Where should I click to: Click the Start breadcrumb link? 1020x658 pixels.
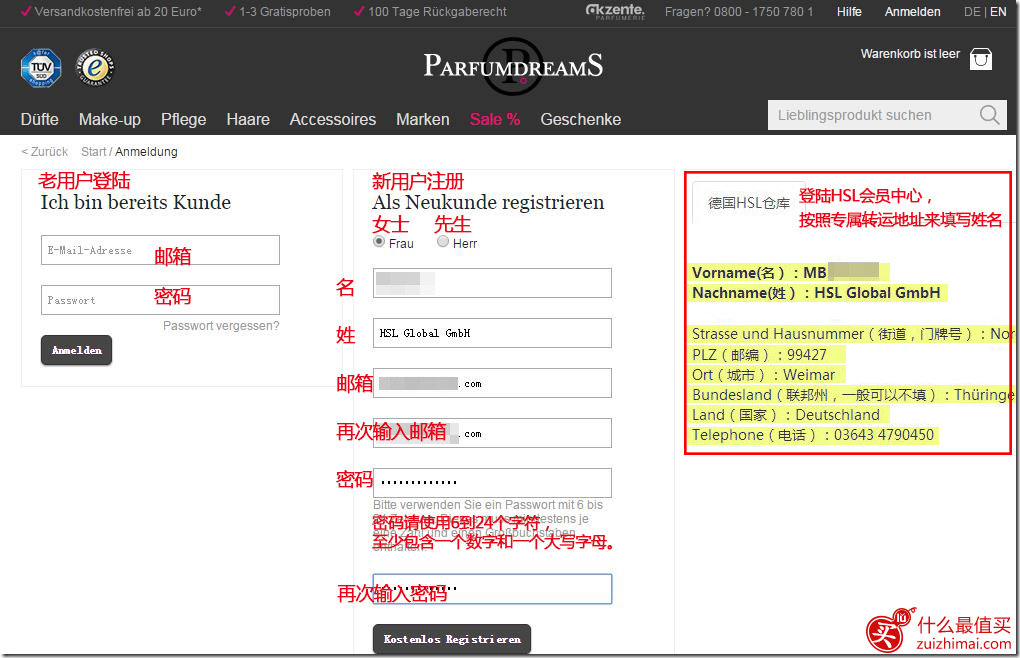click(94, 151)
